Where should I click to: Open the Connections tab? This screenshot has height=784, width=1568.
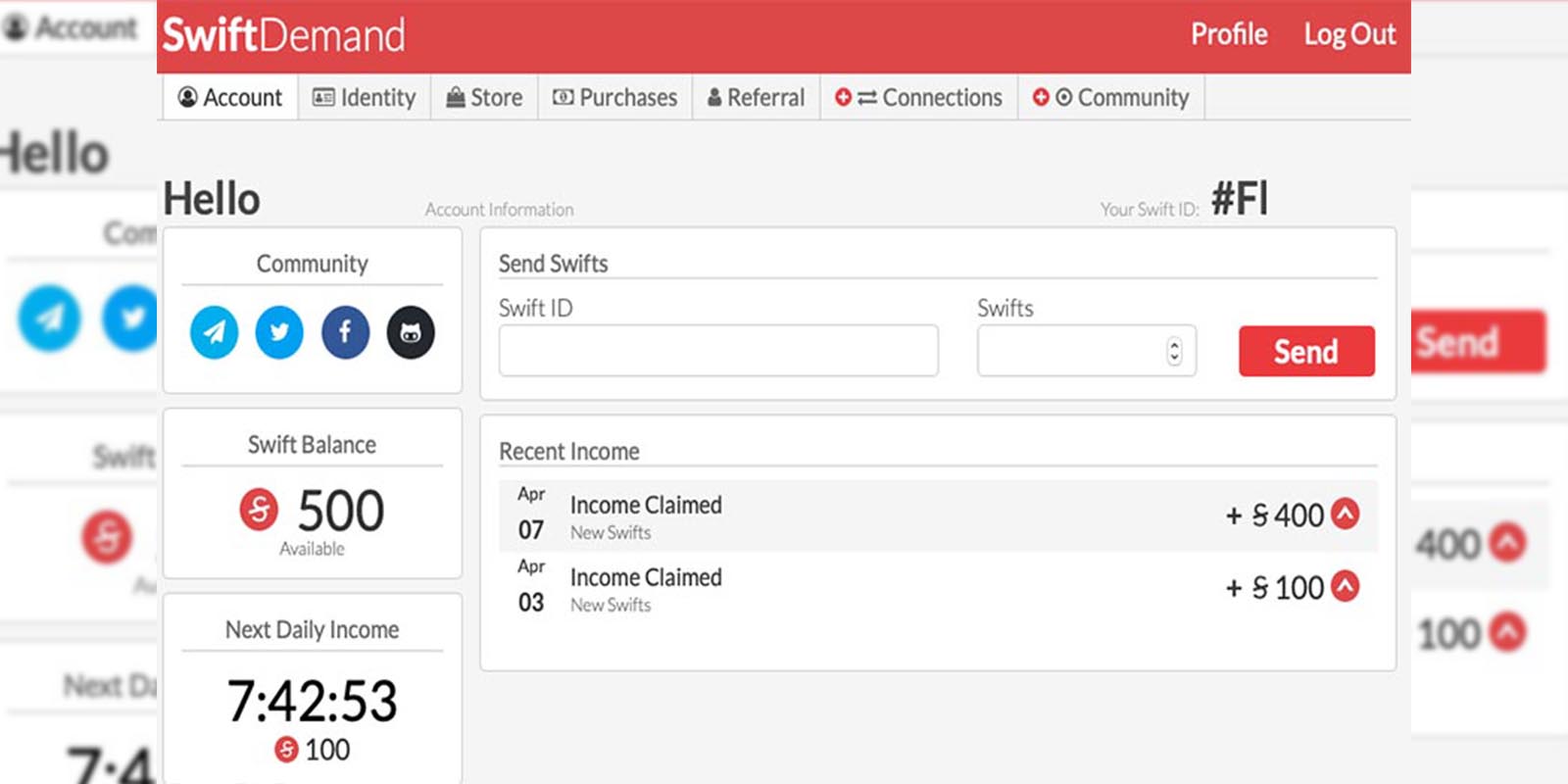[918, 98]
